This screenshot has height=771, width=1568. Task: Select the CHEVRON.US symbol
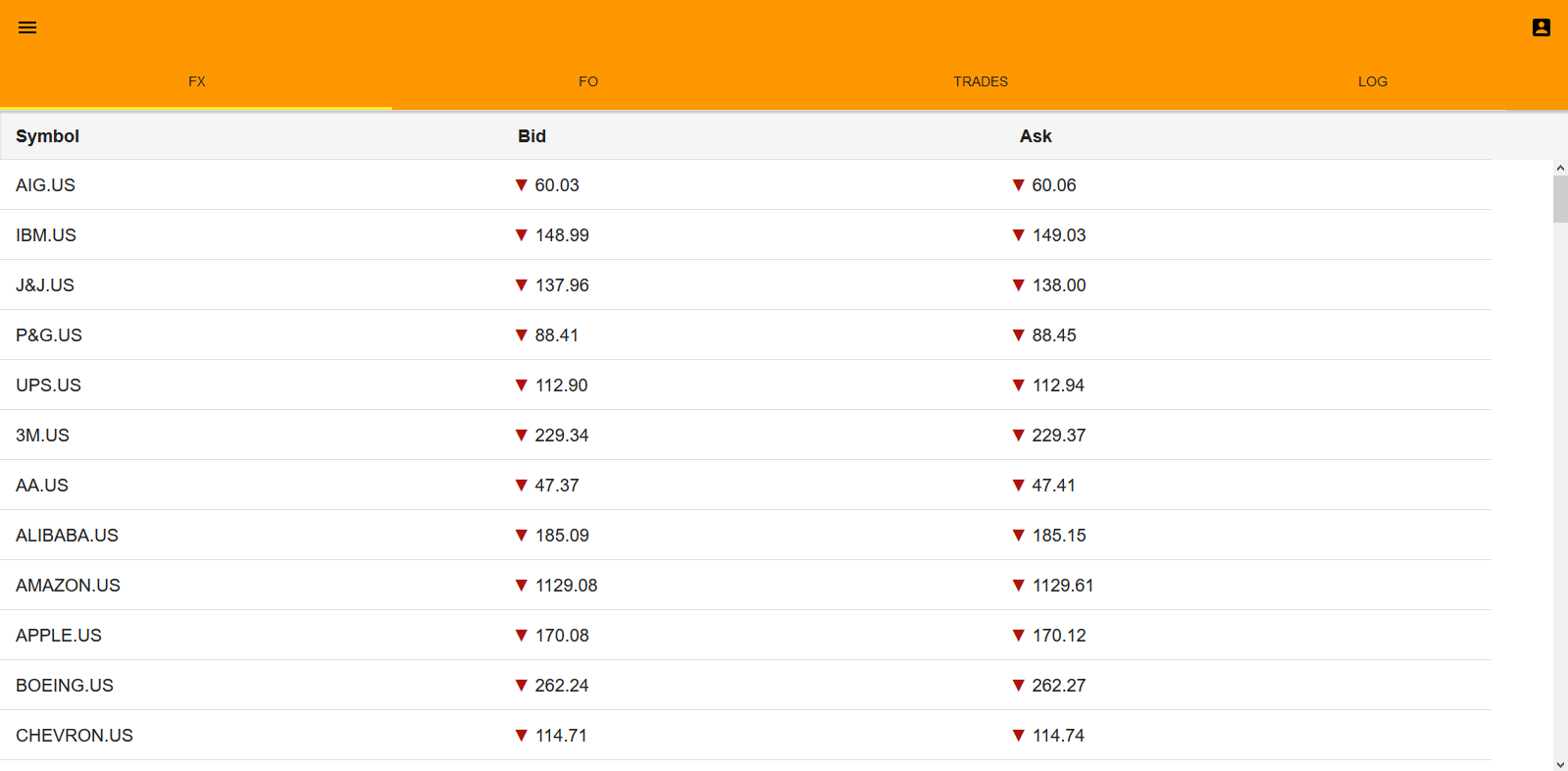pos(75,736)
